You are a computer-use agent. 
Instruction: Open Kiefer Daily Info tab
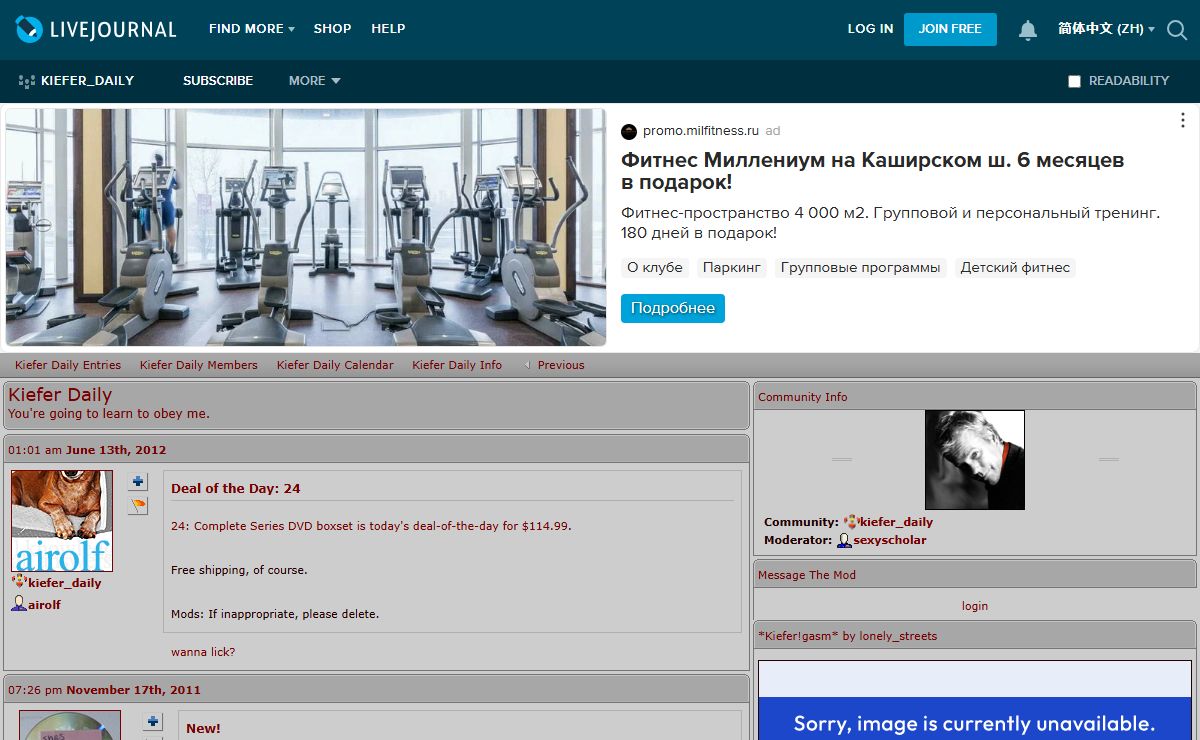(457, 365)
